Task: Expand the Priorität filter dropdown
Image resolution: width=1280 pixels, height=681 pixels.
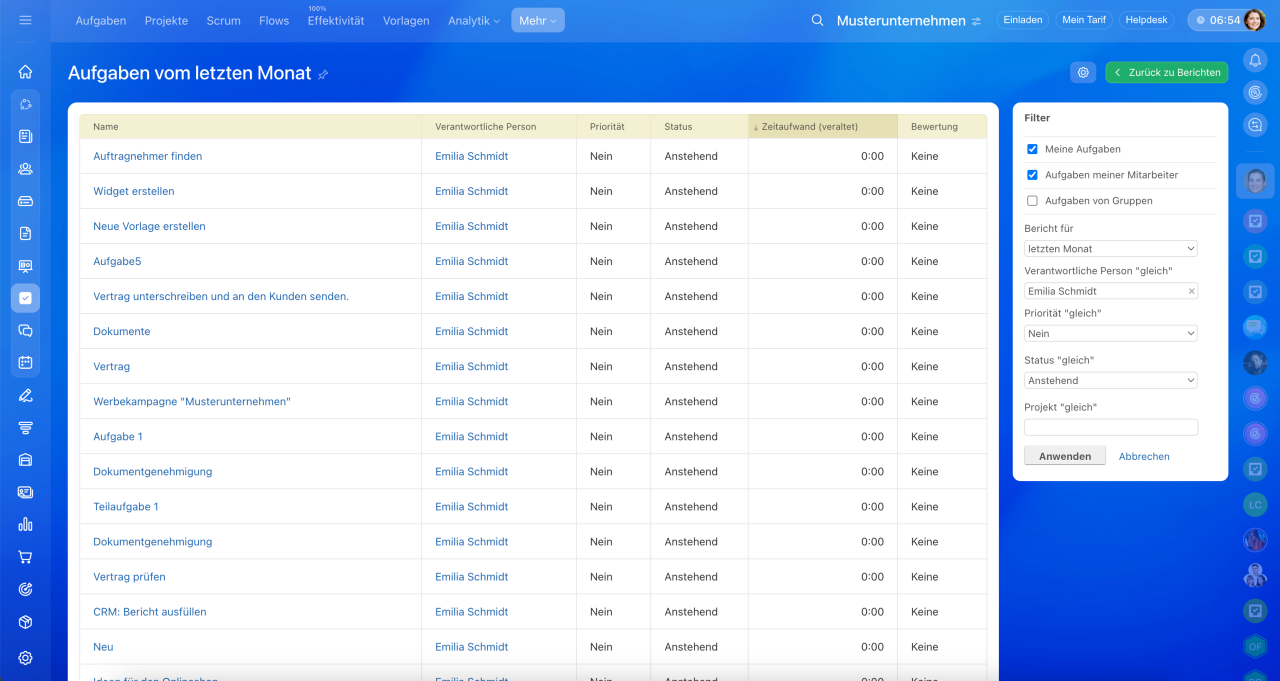Action: 1110,334
